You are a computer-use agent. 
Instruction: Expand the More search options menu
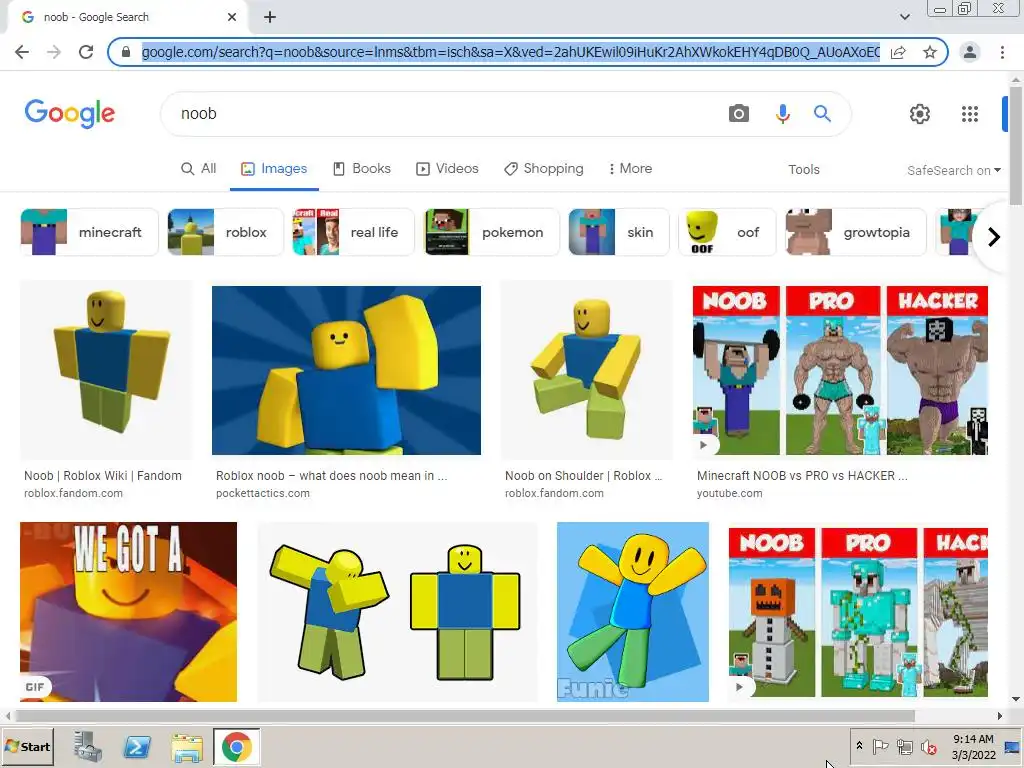[x=630, y=168]
